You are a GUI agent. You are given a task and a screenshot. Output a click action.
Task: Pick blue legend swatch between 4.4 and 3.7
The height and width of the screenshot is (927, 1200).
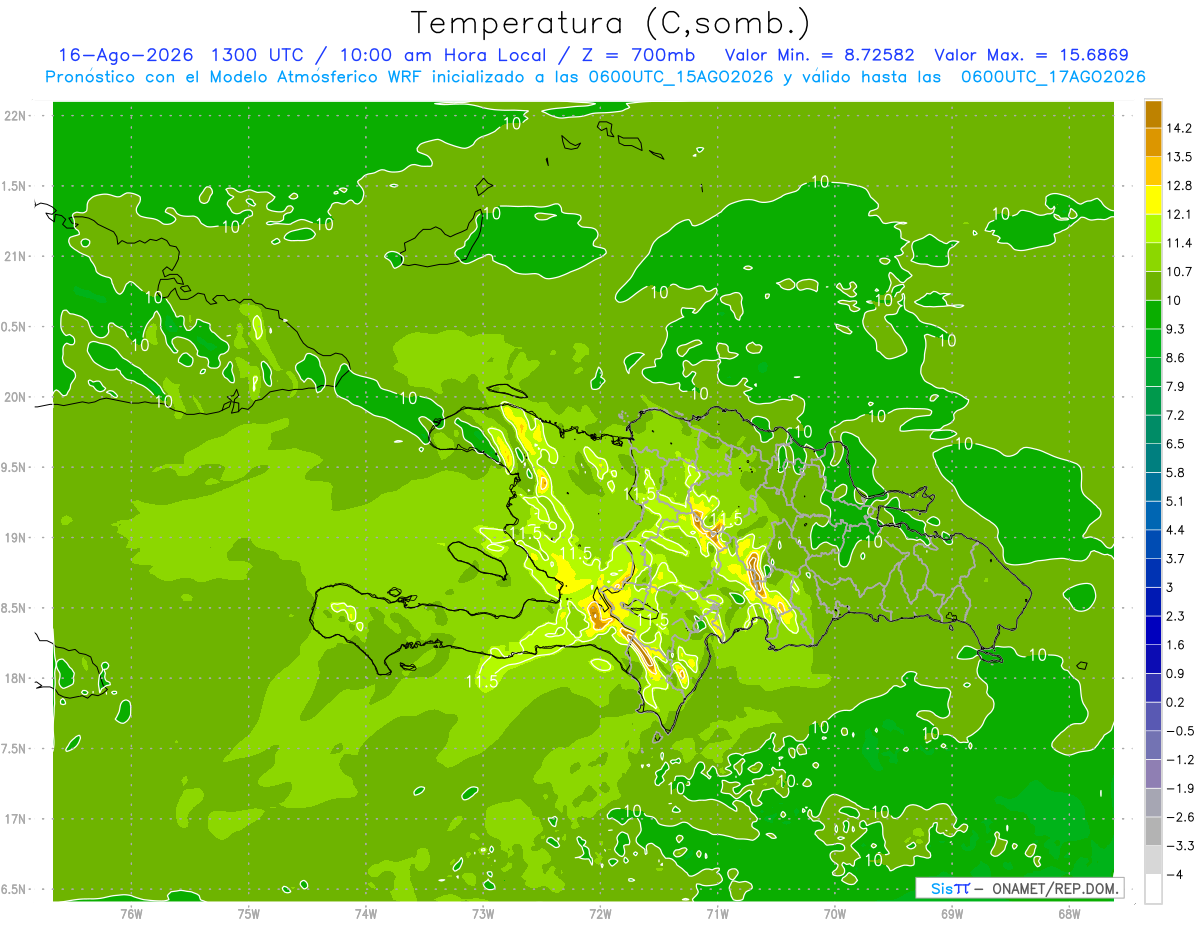click(1153, 544)
